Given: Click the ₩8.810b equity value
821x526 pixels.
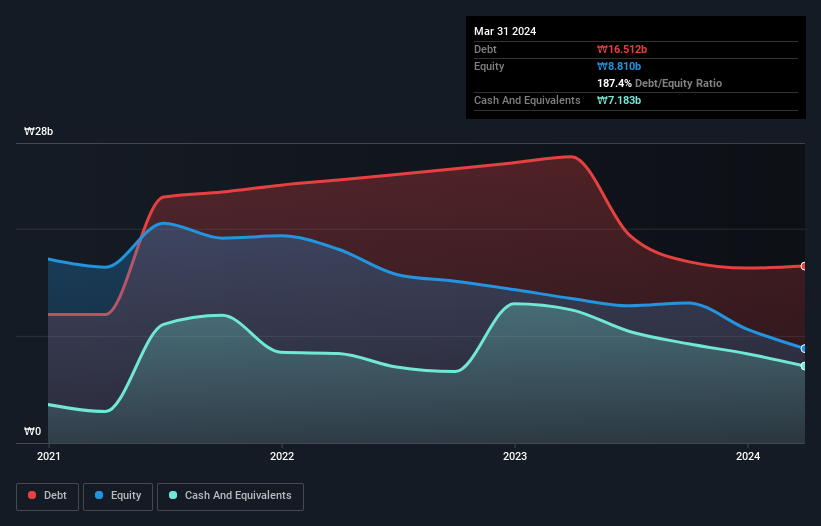Looking at the screenshot, I should tap(619, 66).
